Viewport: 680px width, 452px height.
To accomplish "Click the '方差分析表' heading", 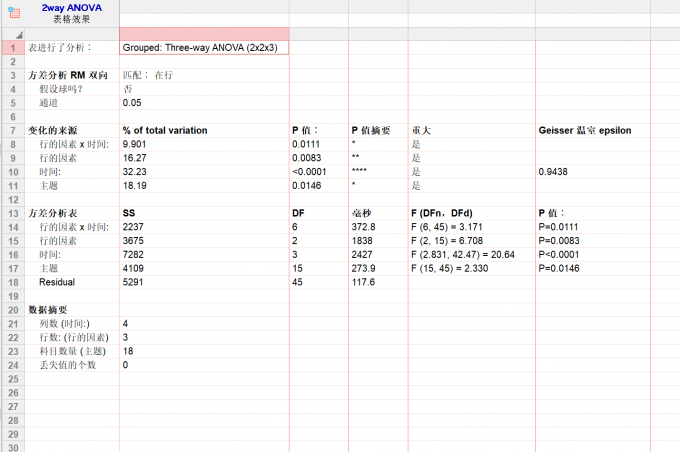I will (x=52, y=213).
